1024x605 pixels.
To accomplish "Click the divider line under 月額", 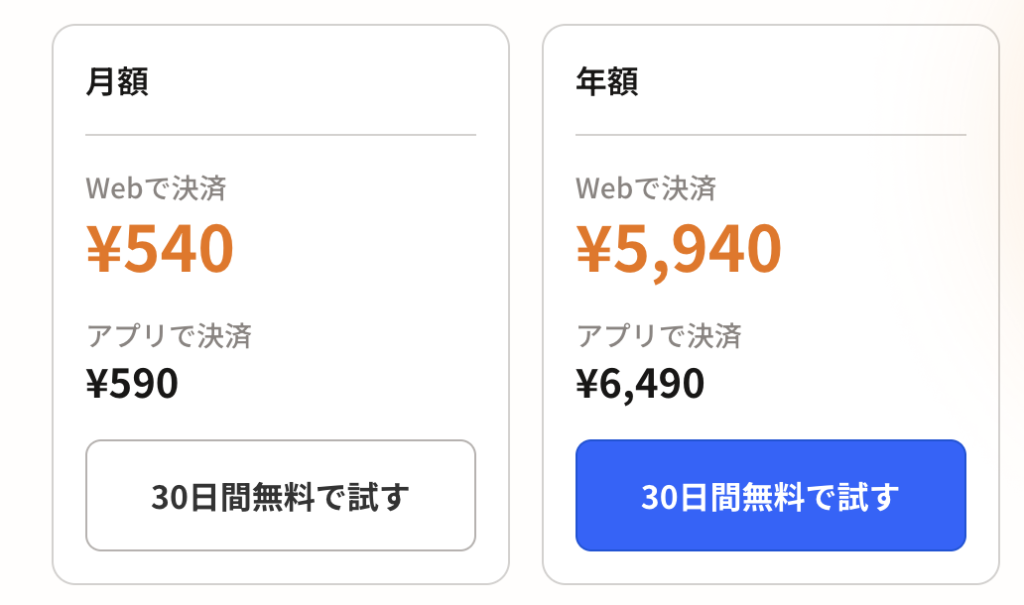I will click(x=280, y=134).
